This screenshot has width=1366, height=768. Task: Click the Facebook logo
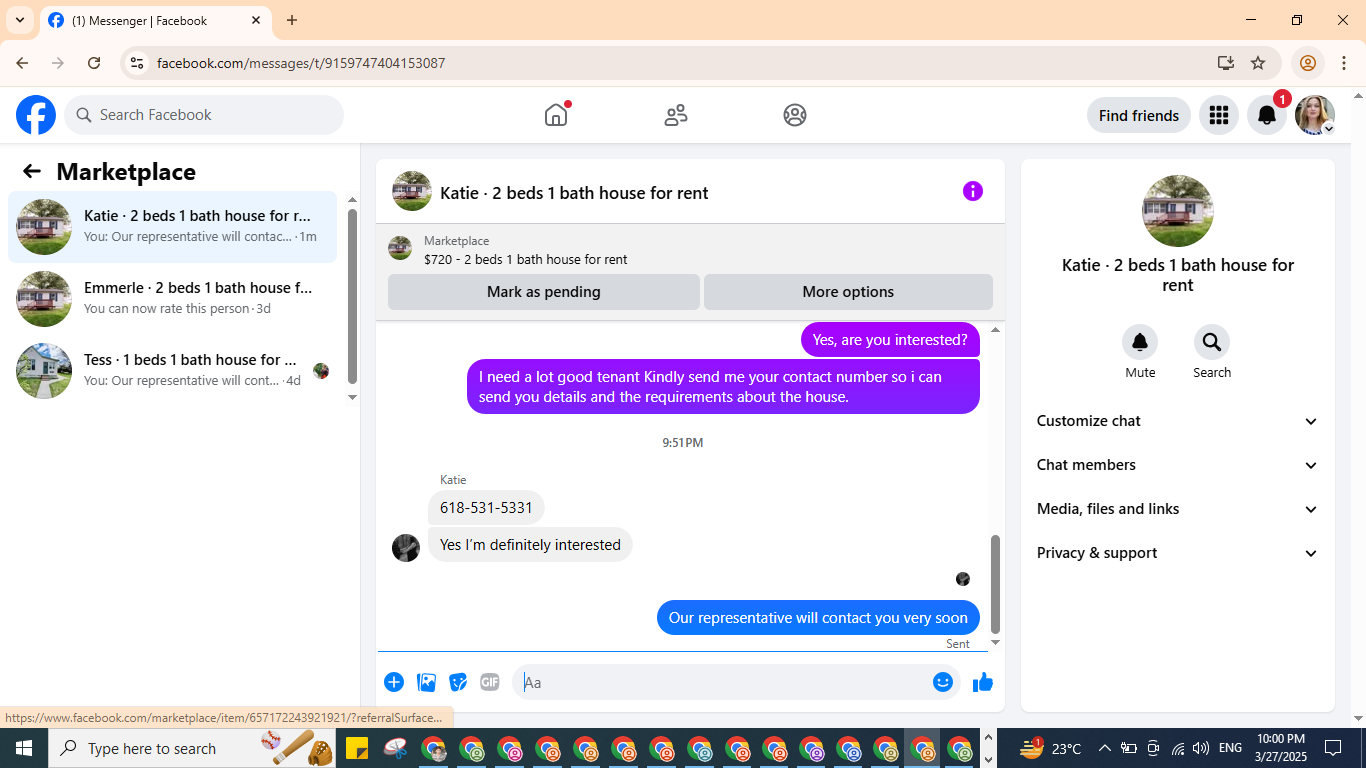[x=36, y=115]
